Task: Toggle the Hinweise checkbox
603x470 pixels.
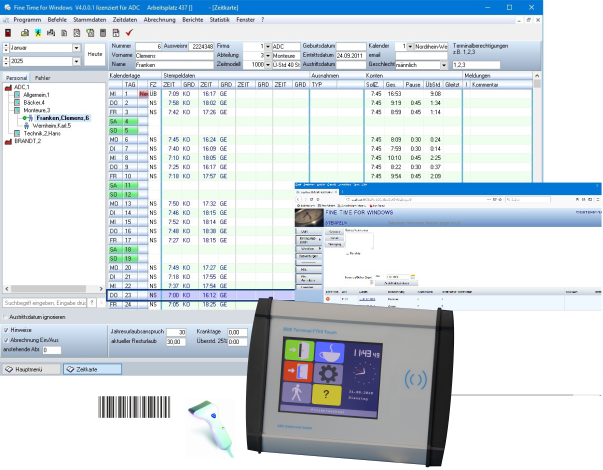Action: pyautogui.click(x=5, y=329)
